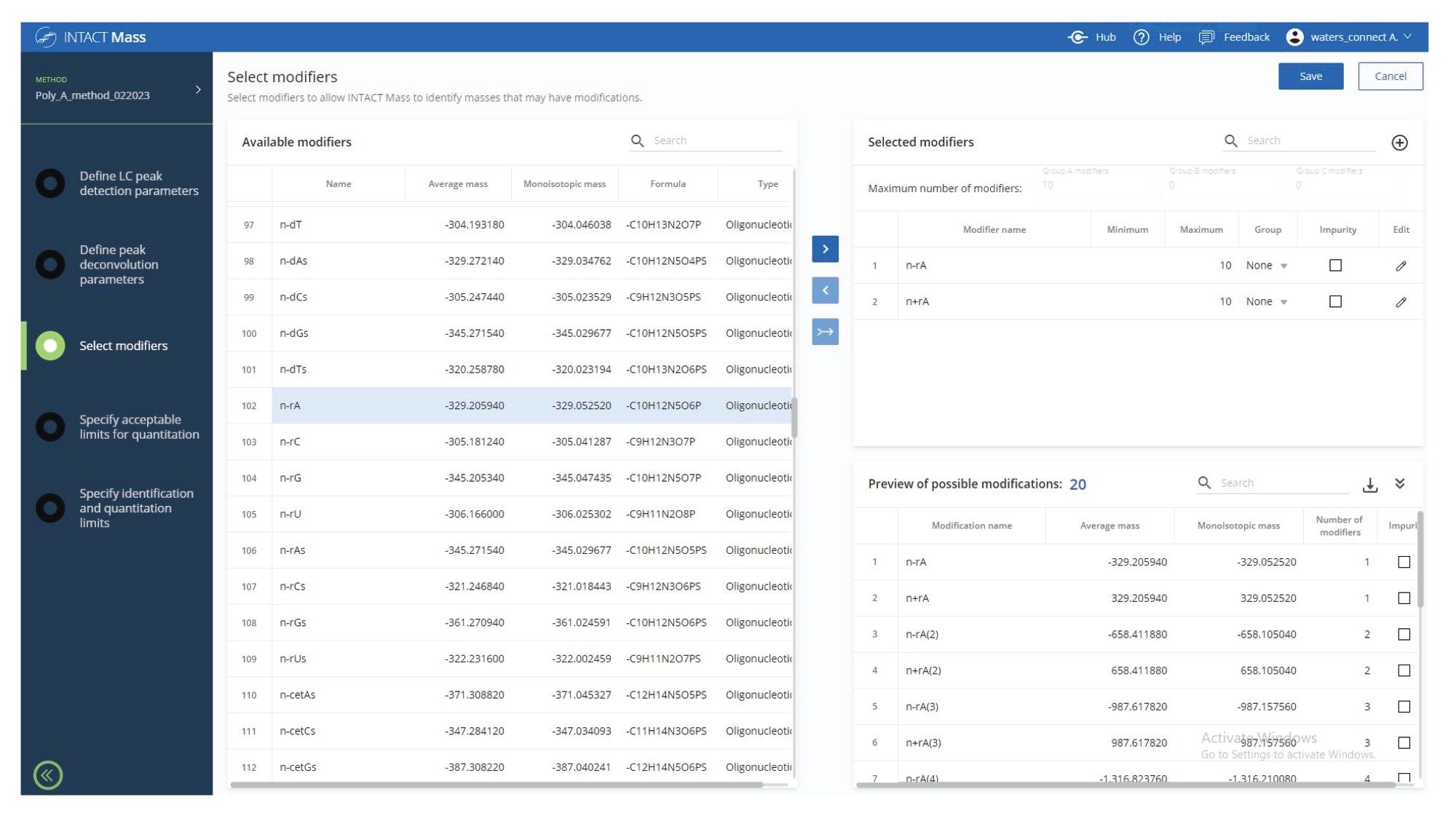
Task: Click the Cancel button
Action: click(1389, 76)
